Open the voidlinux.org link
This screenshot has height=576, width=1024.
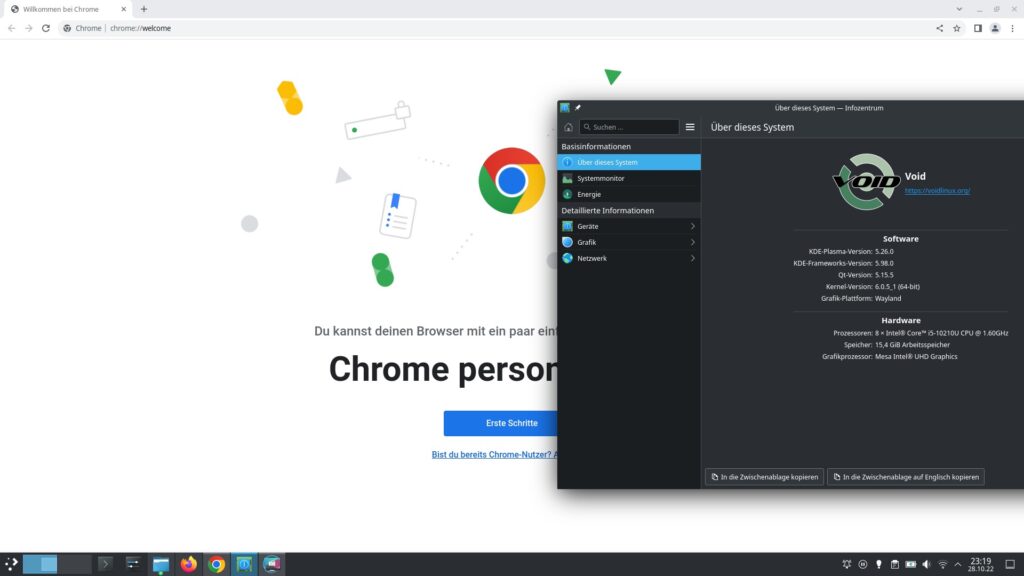tap(937, 191)
